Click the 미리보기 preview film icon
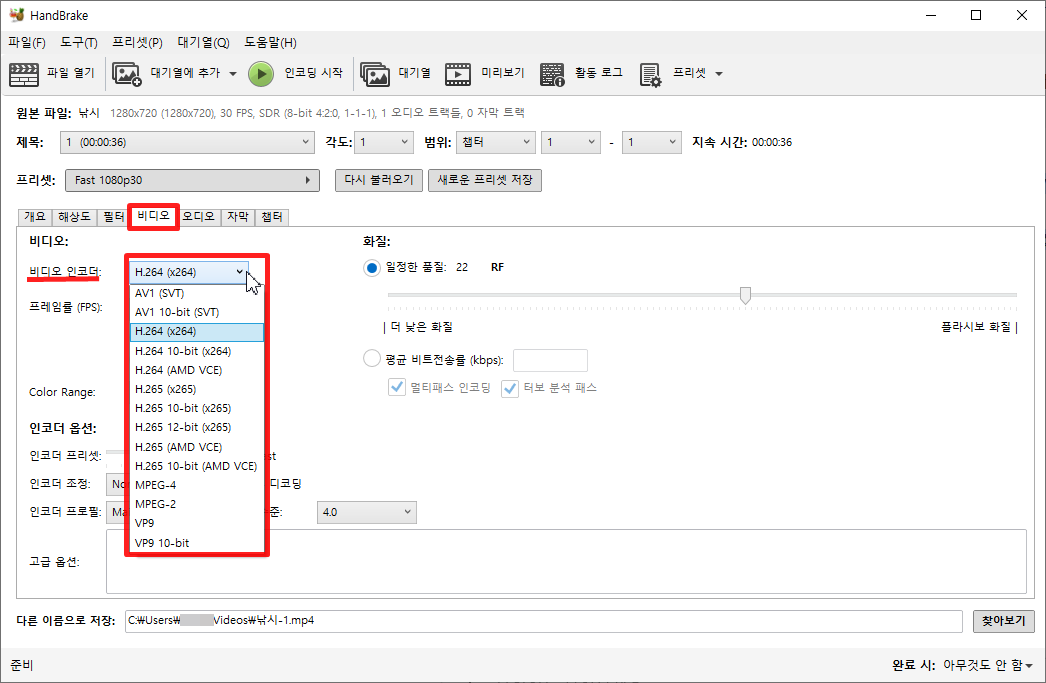Image resolution: width=1046 pixels, height=683 pixels. click(458, 74)
